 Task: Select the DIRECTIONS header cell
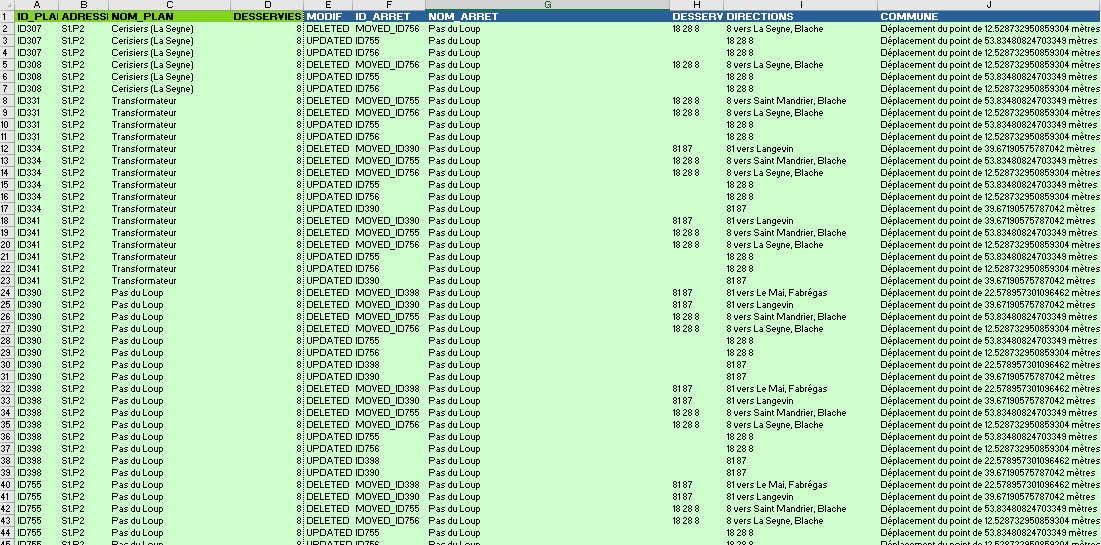[x=800, y=17]
